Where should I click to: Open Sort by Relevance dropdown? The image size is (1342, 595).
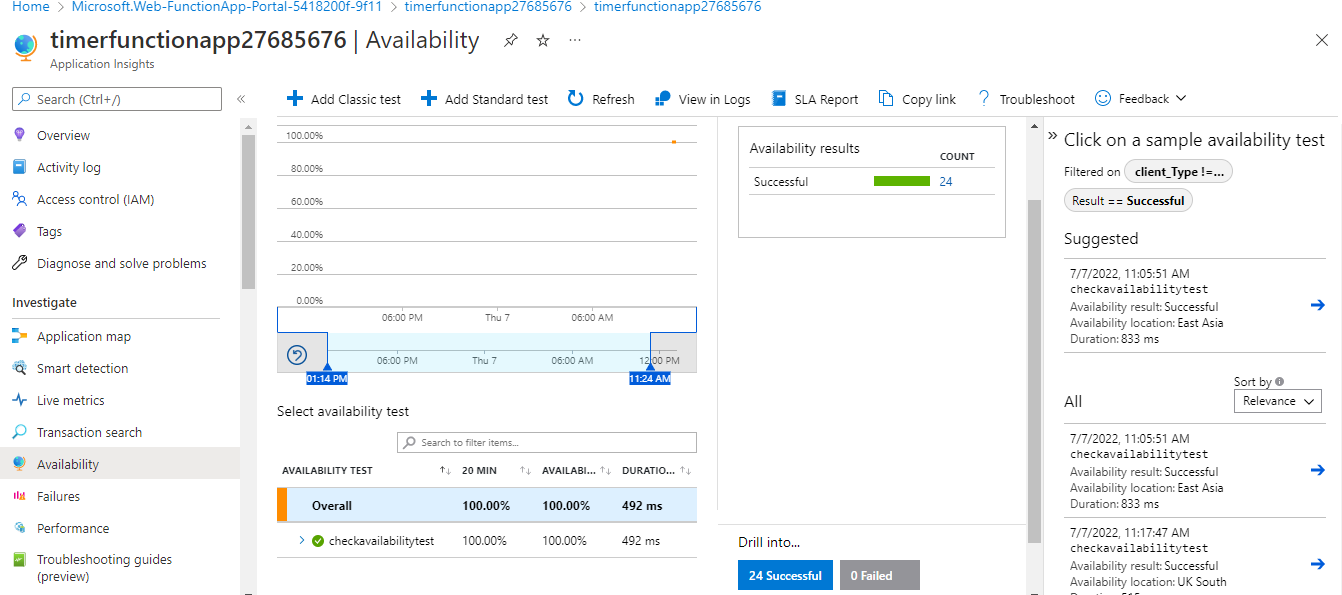pyautogui.click(x=1278, y=401)
